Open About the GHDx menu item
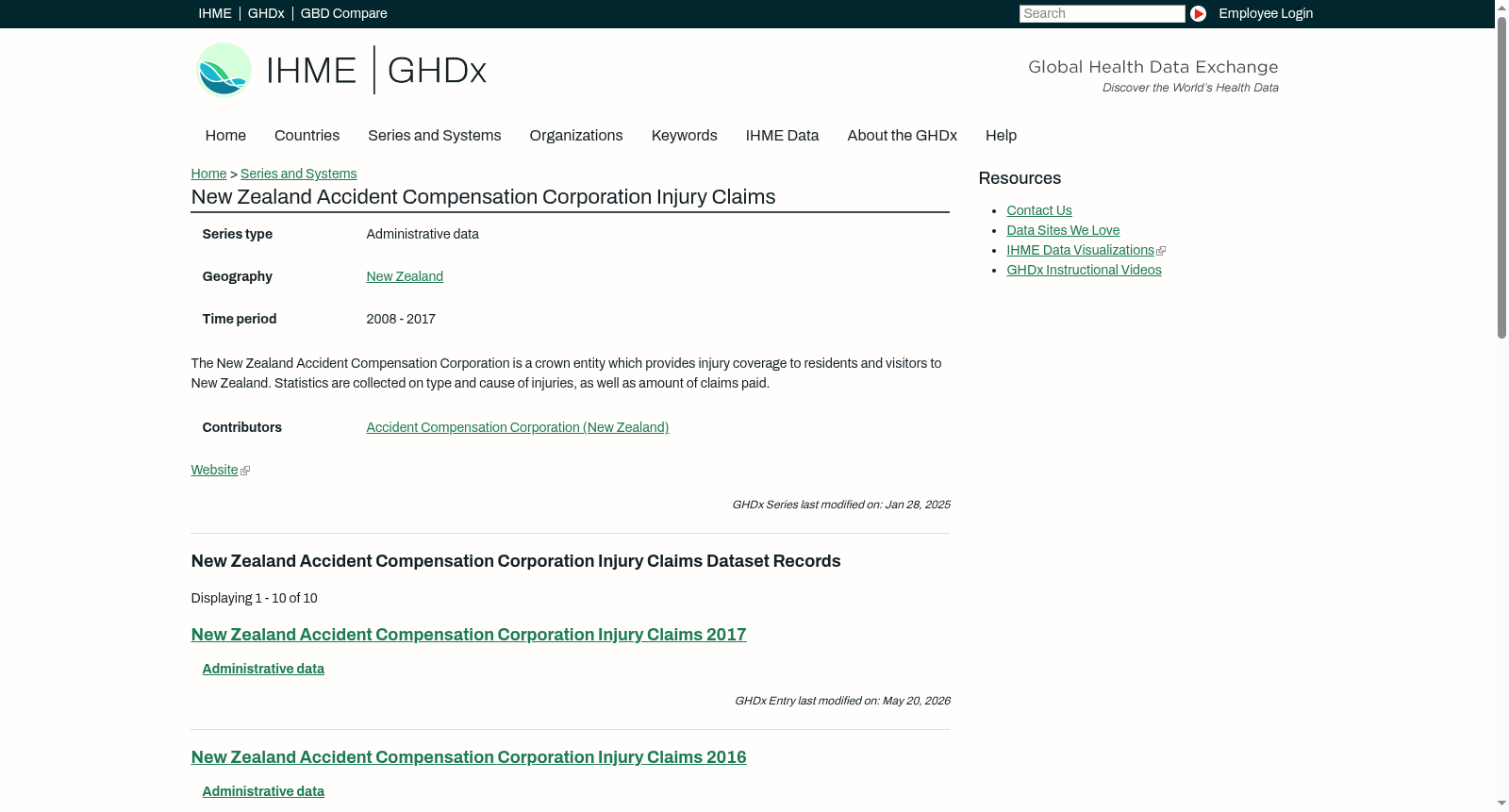 (903, 136)
